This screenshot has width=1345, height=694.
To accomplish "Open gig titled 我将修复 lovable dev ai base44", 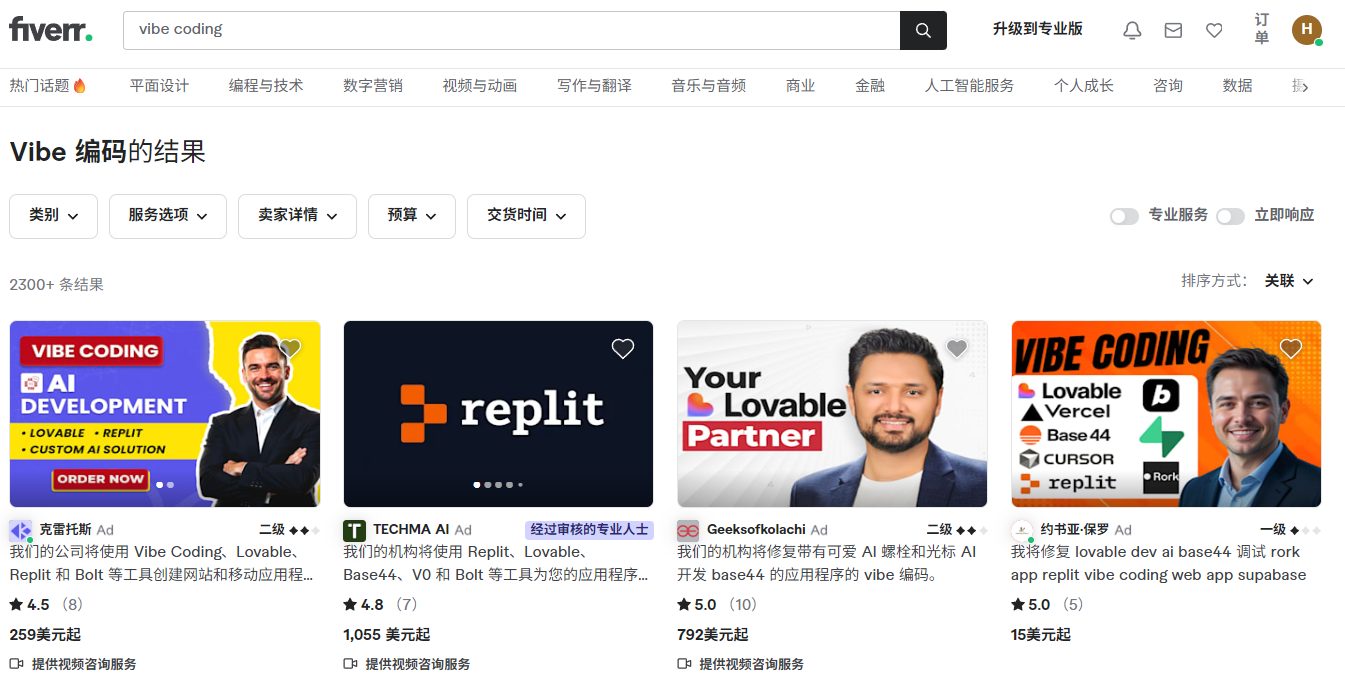I will [1158, 563].
